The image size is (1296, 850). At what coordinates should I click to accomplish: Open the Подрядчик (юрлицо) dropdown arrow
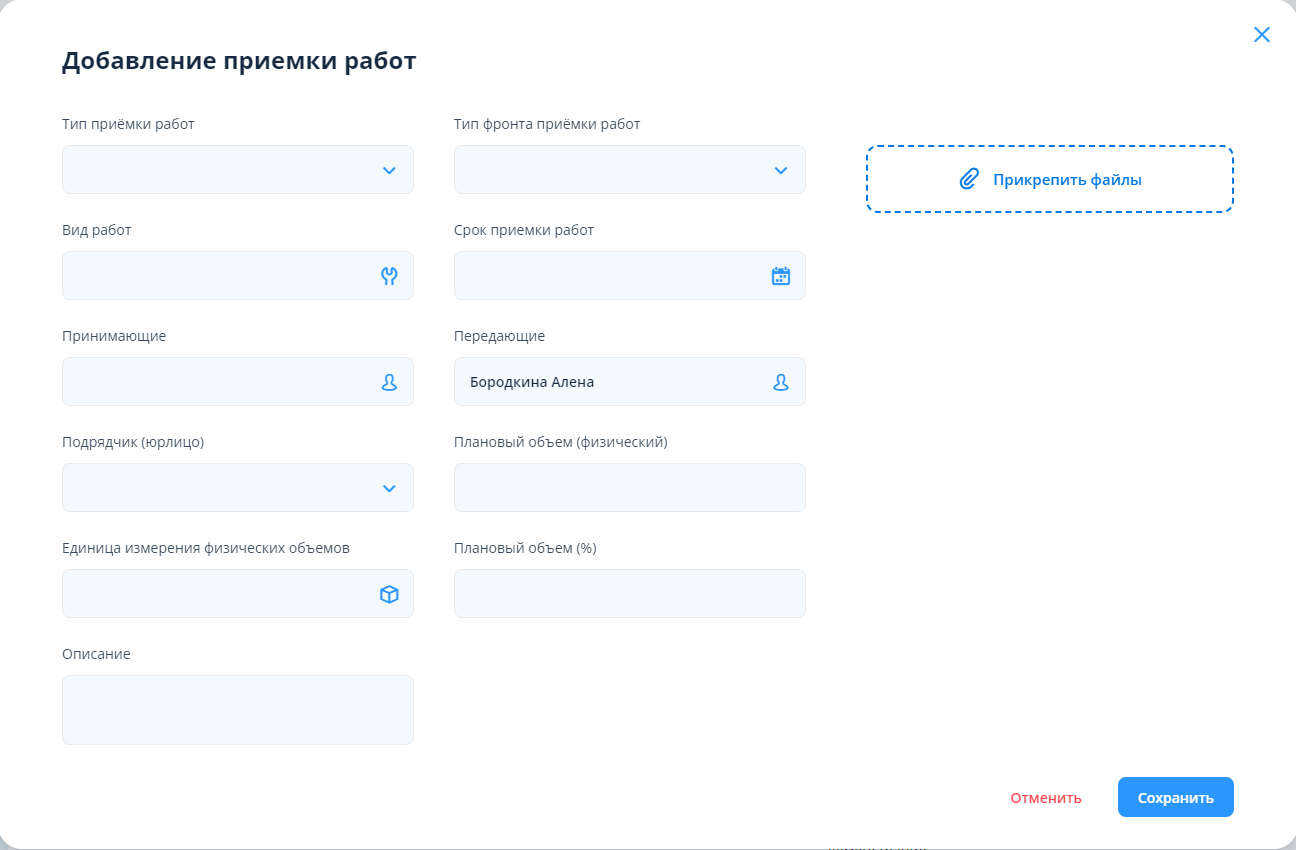[x=389, y=488]
